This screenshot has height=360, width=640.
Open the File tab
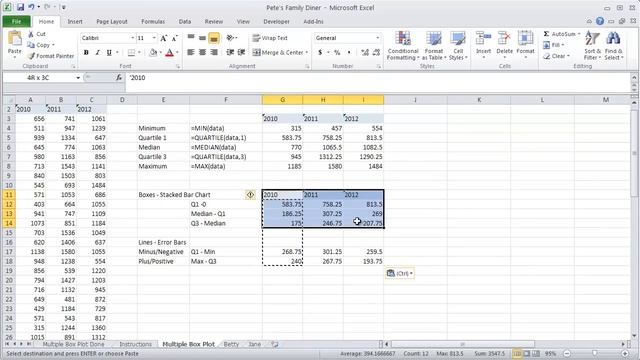pos(16,22)
